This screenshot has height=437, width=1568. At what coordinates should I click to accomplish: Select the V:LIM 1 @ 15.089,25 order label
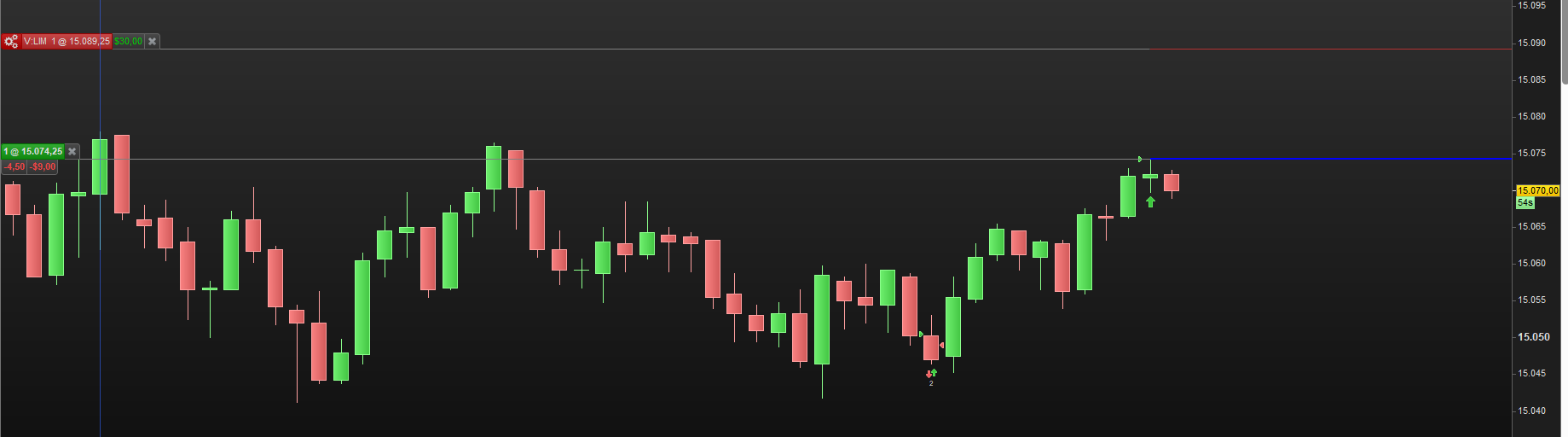[x=67, y=41]
